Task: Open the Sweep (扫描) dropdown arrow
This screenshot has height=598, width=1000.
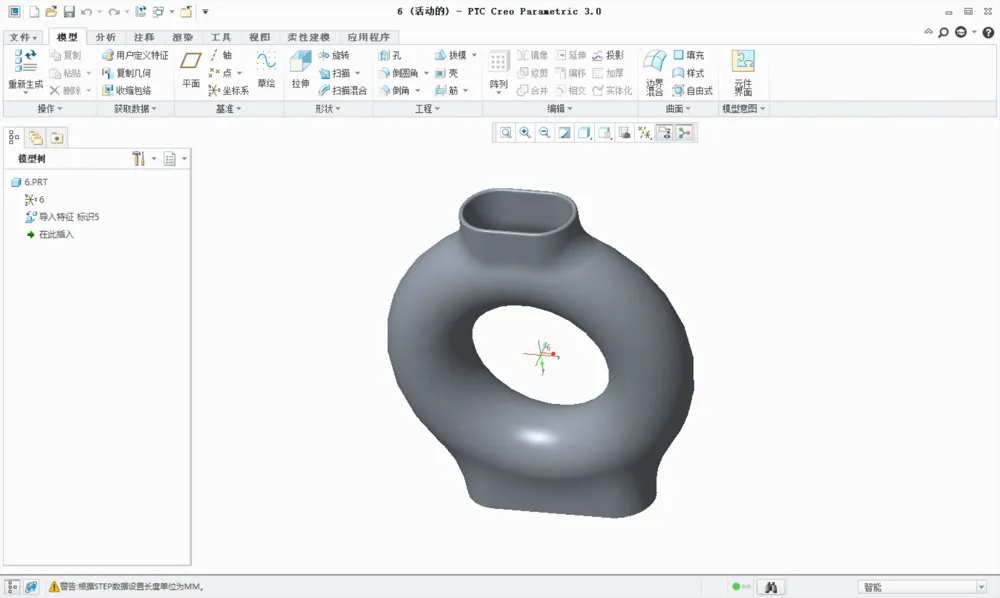Action: click(358, 73)
